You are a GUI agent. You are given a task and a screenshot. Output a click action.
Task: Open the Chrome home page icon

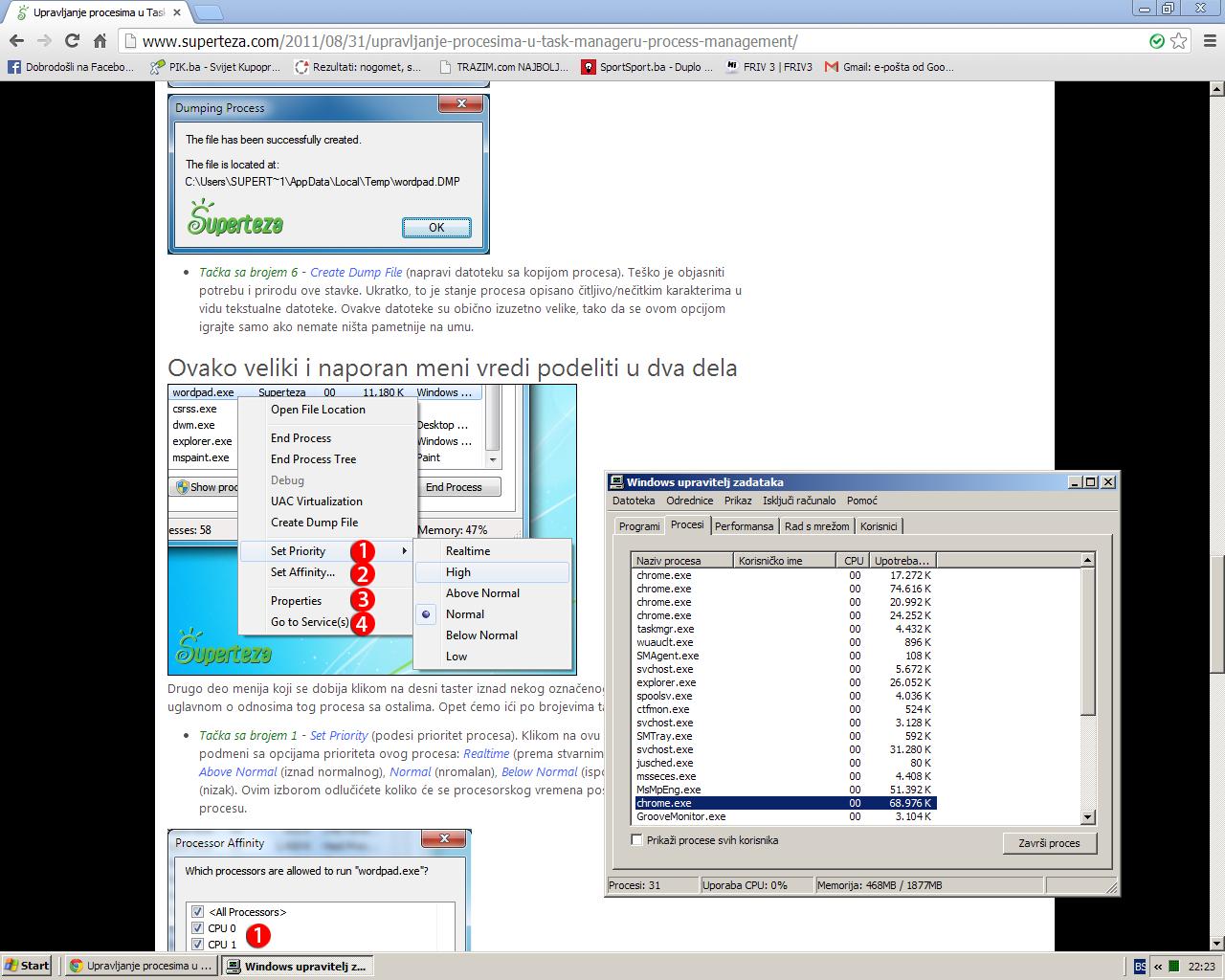(100, 41)
